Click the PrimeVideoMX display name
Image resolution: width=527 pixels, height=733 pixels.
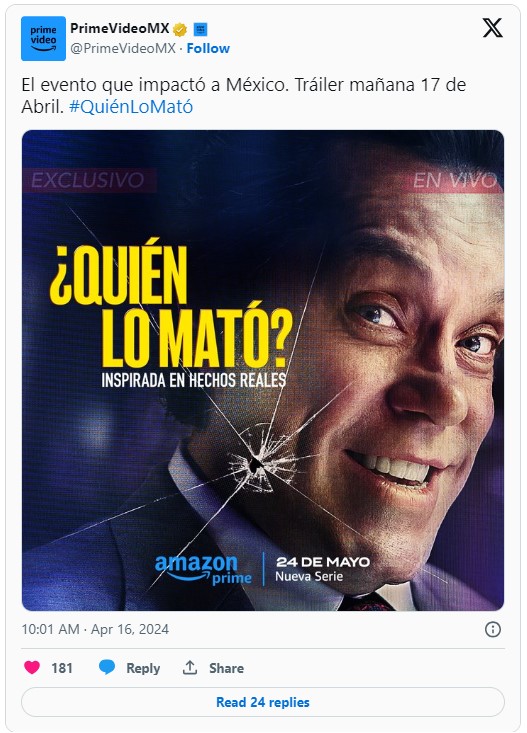point(120,29)
